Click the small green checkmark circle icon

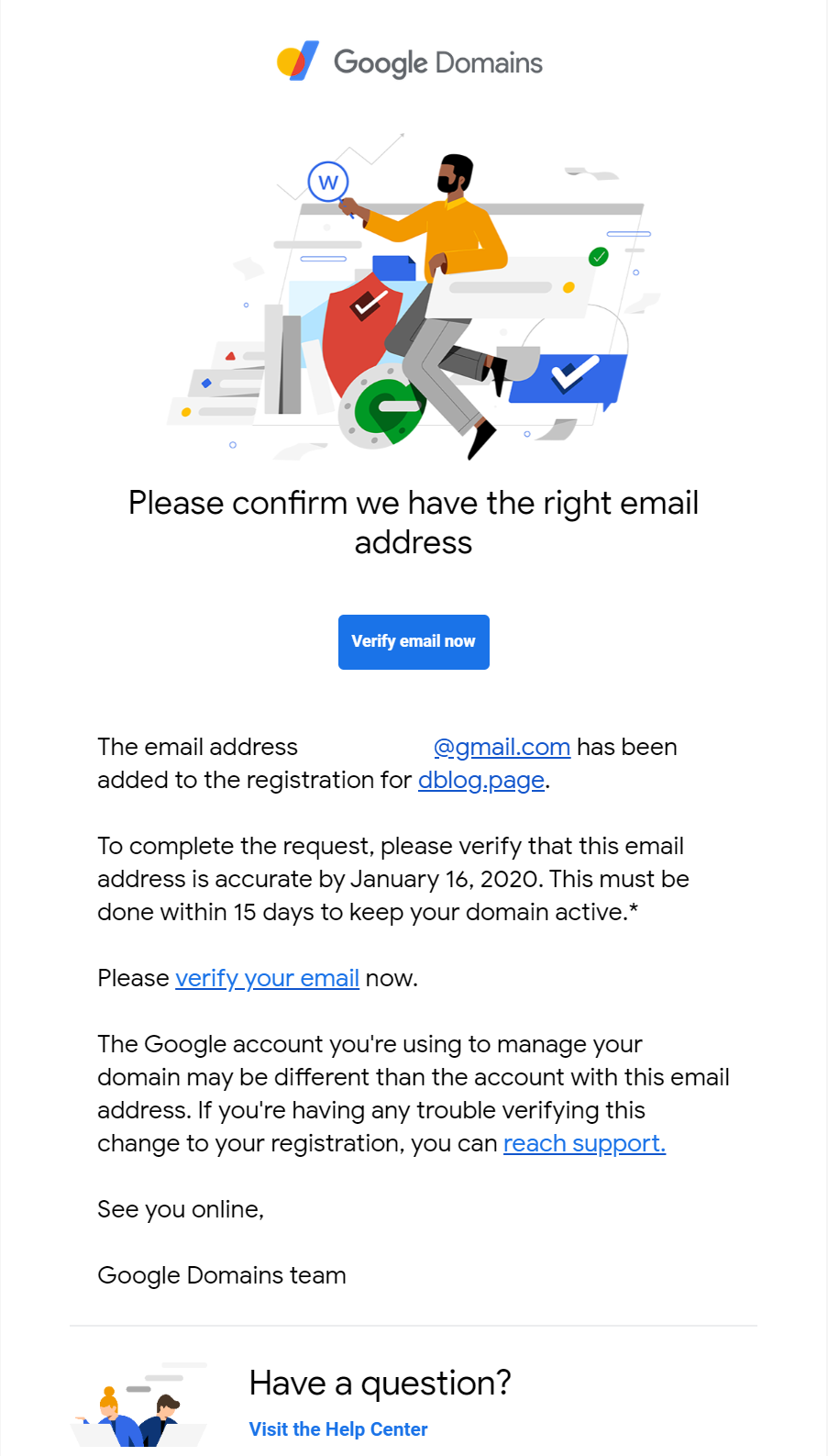[x=599, y=257]
